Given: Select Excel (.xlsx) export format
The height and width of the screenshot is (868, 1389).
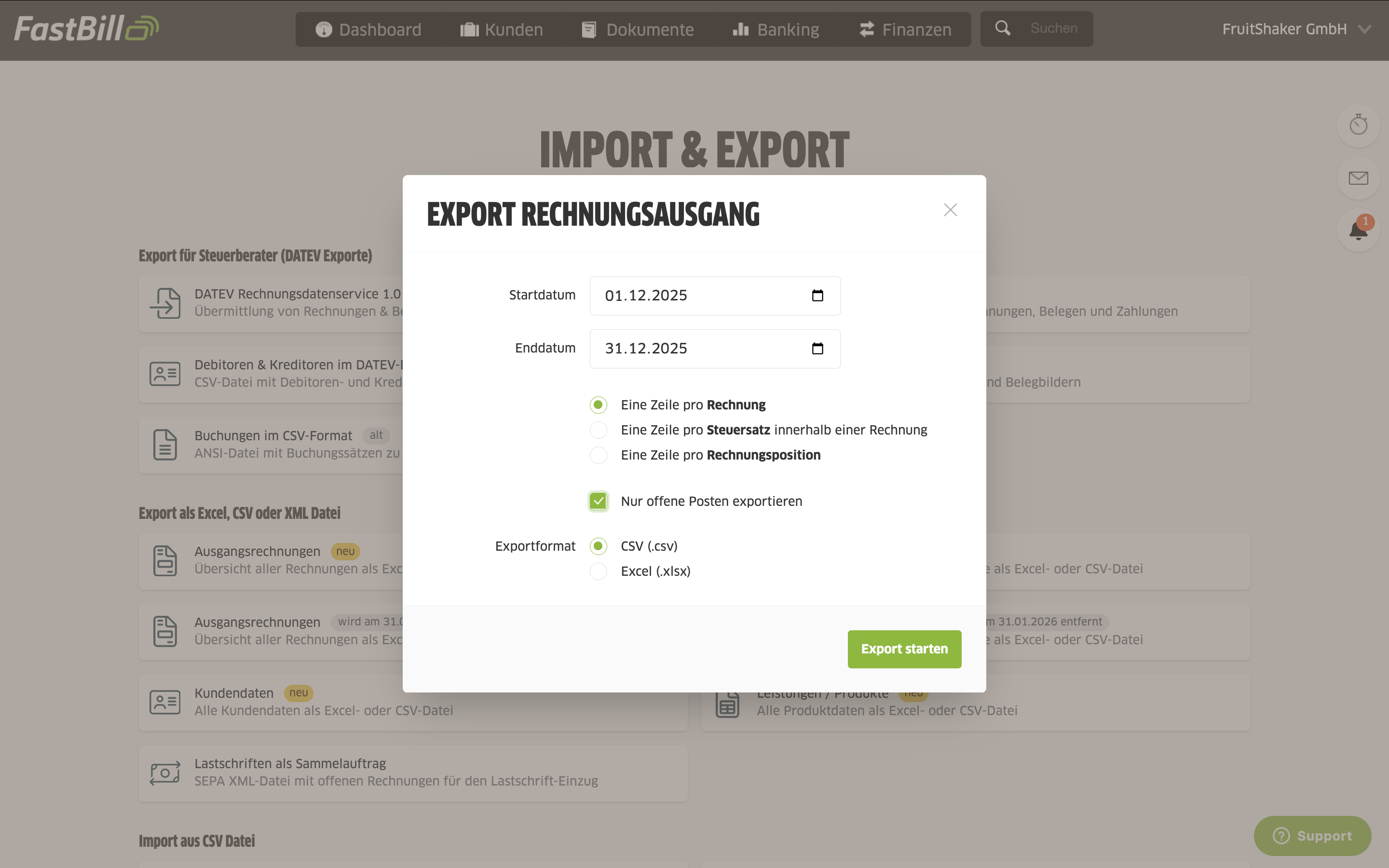Looking at the screenshot, I should point(598,571).
